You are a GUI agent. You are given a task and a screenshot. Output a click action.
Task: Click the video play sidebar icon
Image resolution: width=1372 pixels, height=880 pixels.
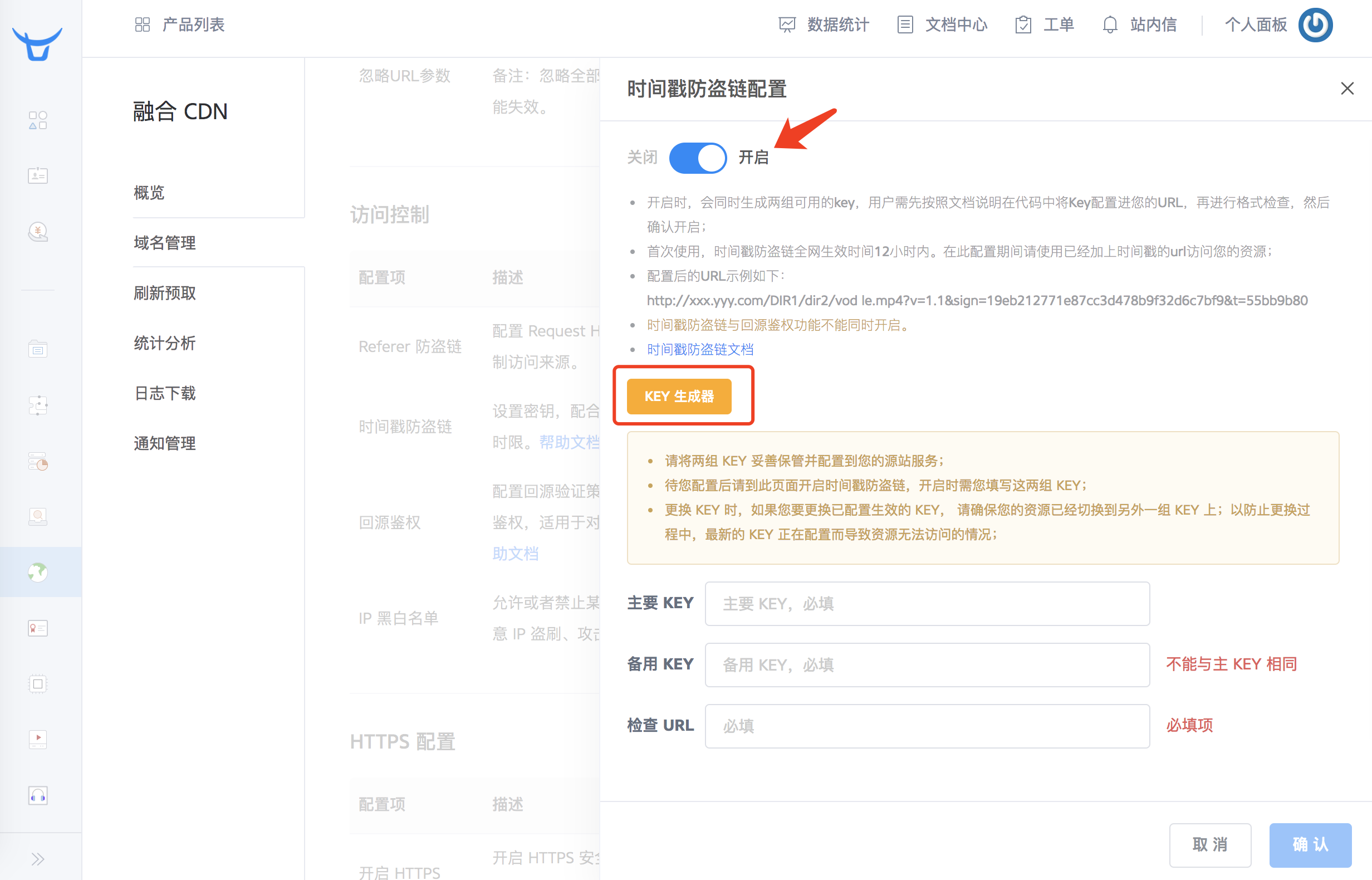pos(38,739)
